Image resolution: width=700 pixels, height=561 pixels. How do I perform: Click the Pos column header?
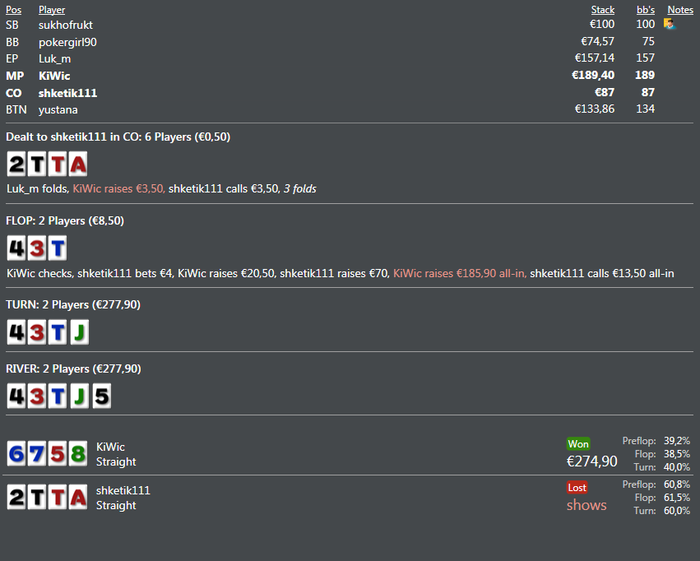[13, 10]
